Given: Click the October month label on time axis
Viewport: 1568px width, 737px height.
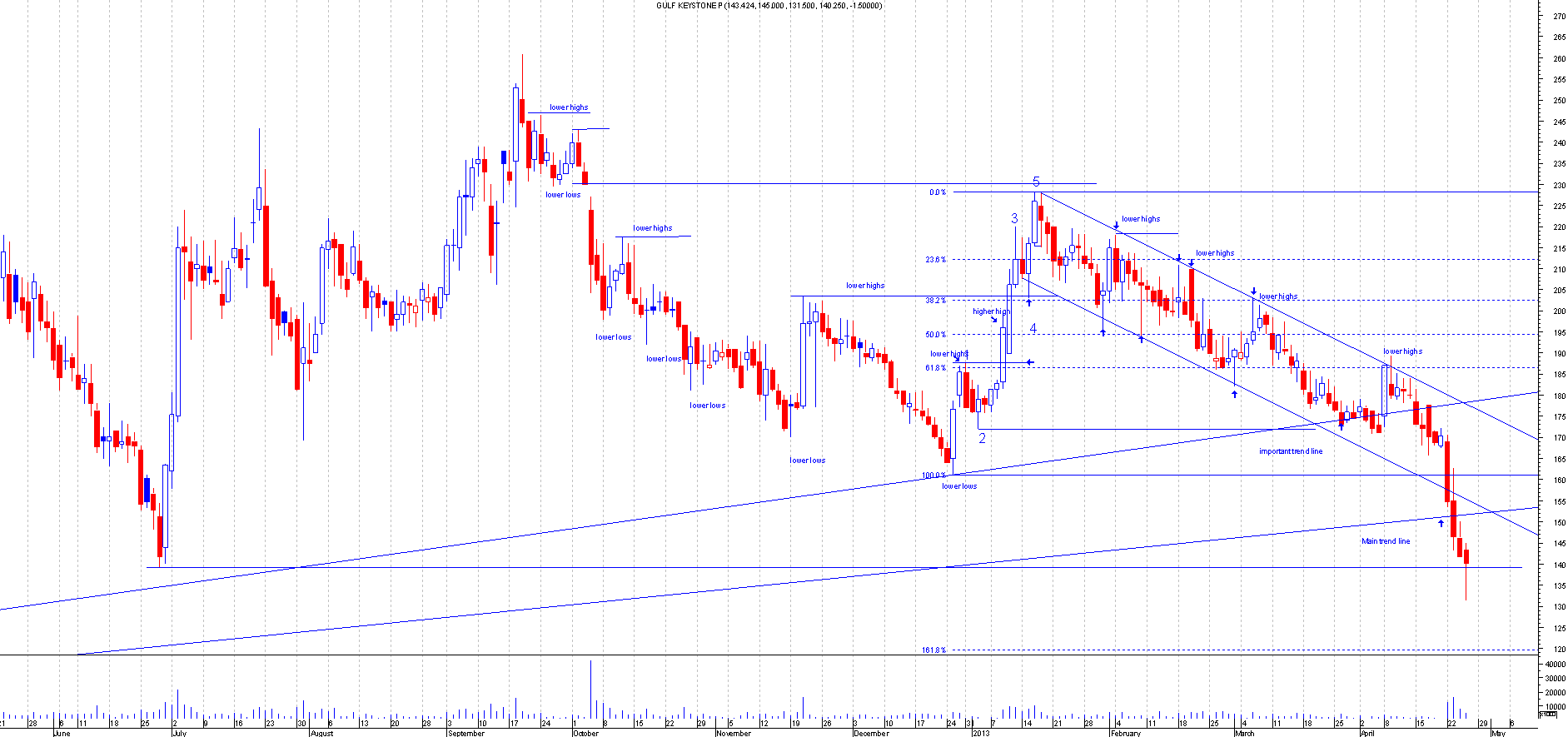Looking at the screenshot, I should 585,733.
